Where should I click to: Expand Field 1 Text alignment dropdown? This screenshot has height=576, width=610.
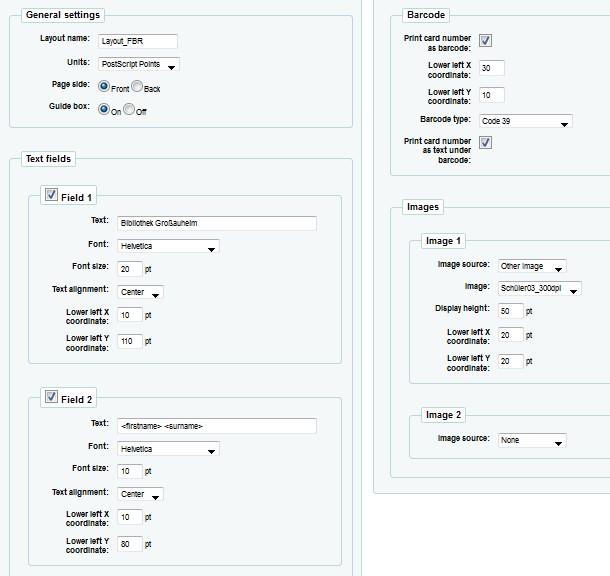[140, 292]
